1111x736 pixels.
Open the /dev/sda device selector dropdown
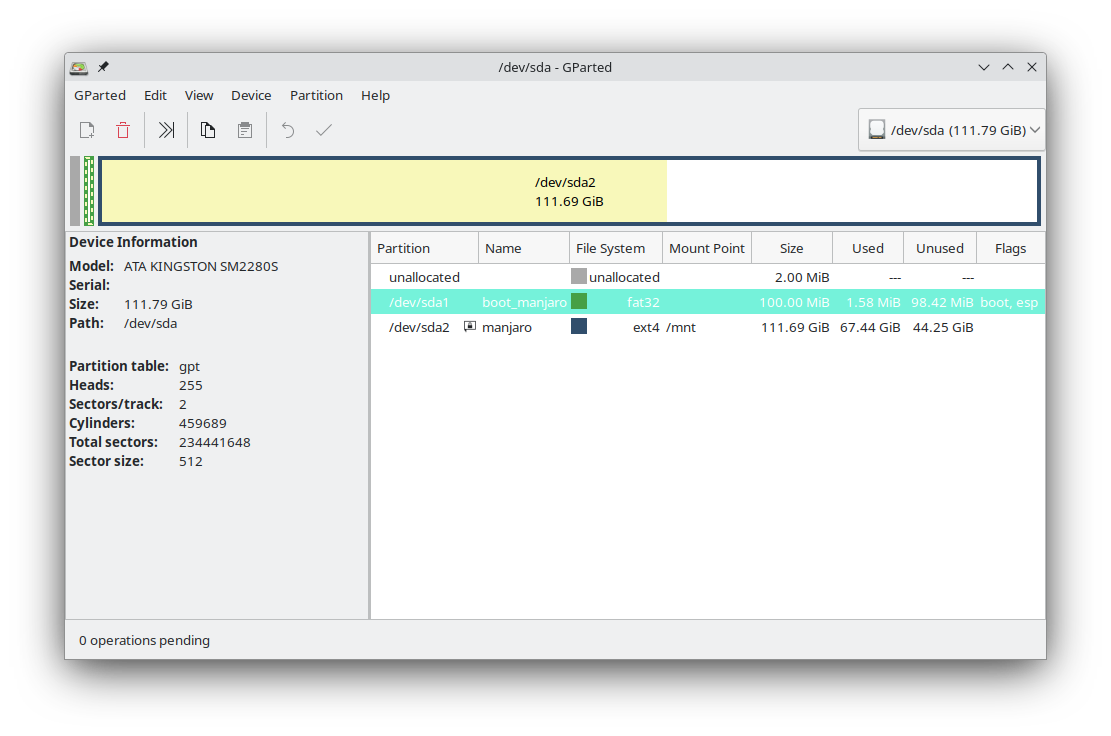pyautogui.click(x=952, y=130)
